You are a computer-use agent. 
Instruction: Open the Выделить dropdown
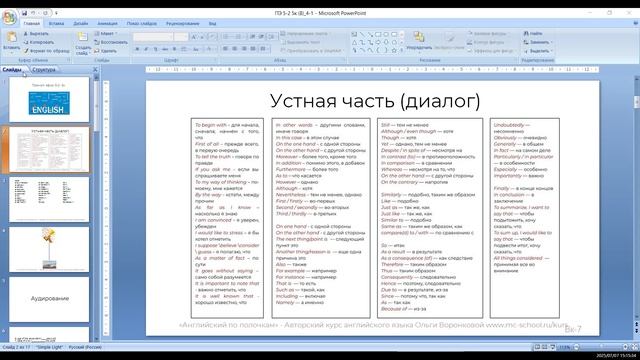(538, 51)
